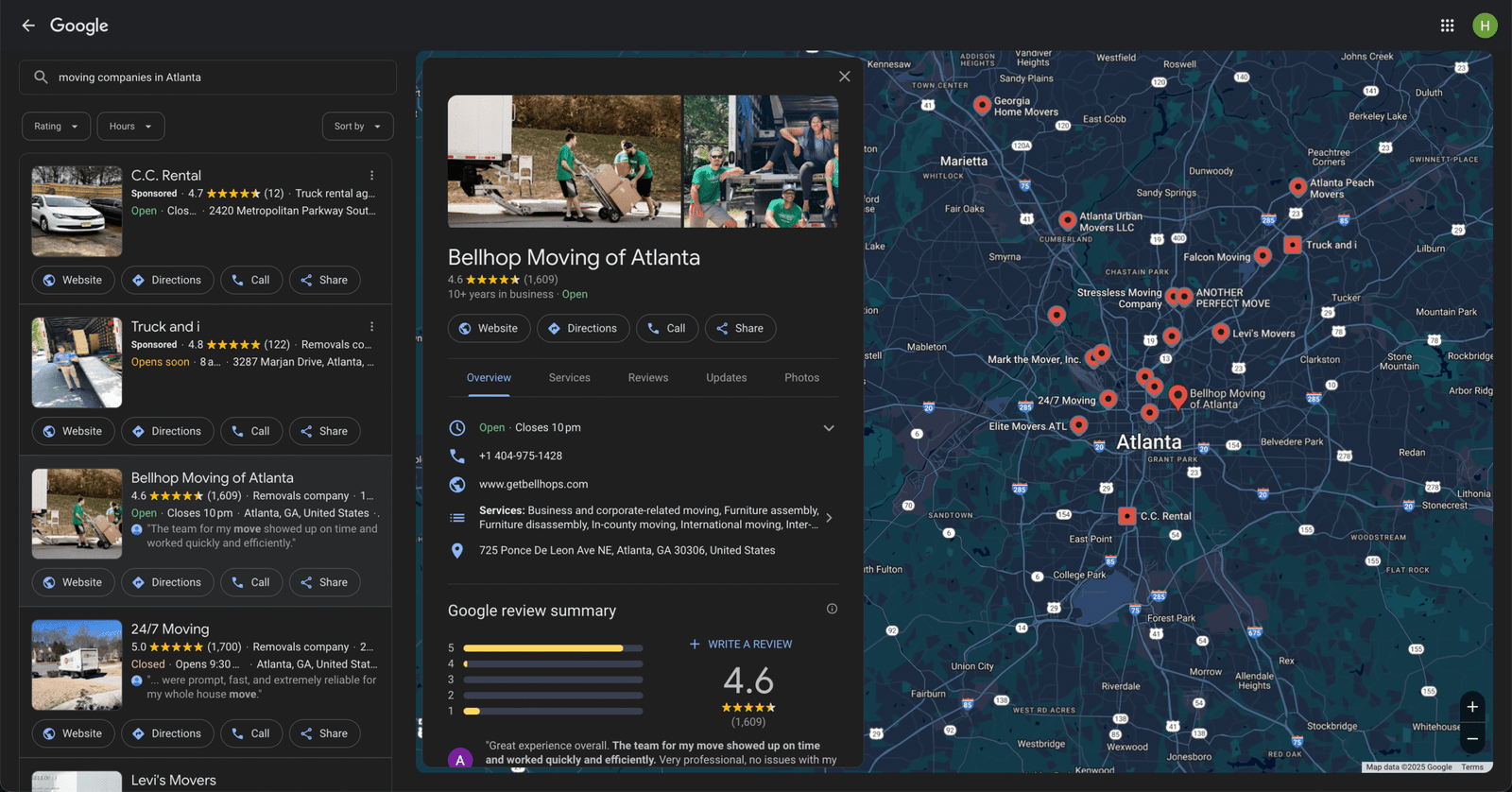
Task: Open the Hours filter dropdown
Action: click(130, 127)
